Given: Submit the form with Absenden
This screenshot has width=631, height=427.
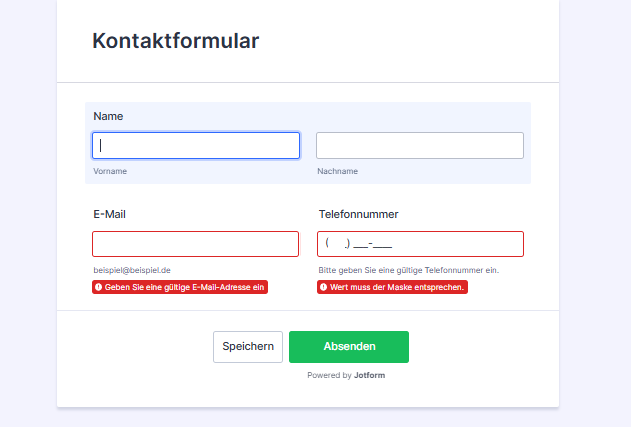Looking at the screenshot, I should [x=349, y=347].
